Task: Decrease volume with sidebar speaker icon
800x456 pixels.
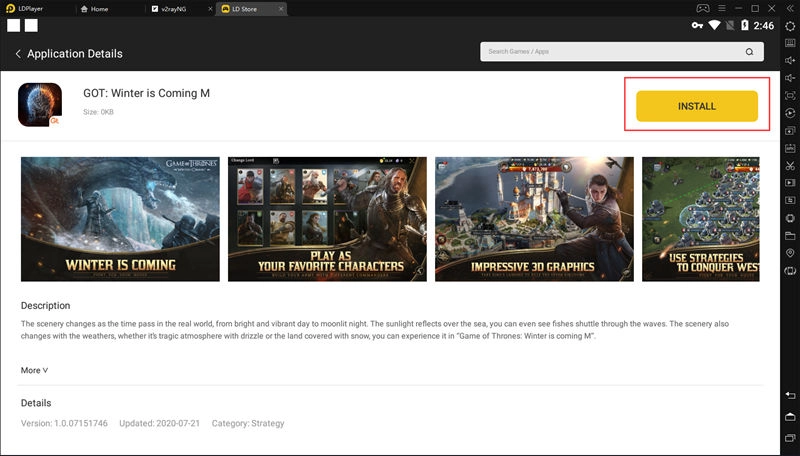Action: tap(790, 77)
